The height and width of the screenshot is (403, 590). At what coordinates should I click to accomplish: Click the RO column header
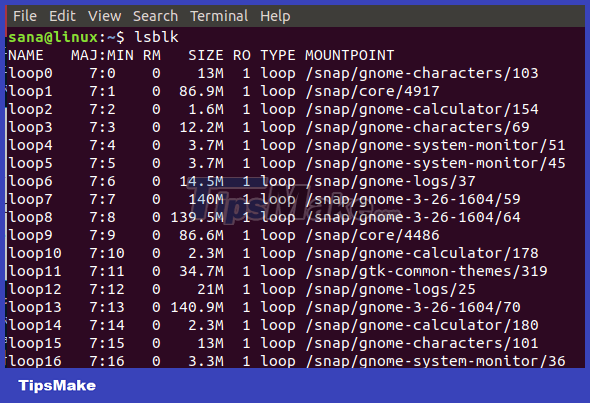pyautogui.click(x=242, y=55)
